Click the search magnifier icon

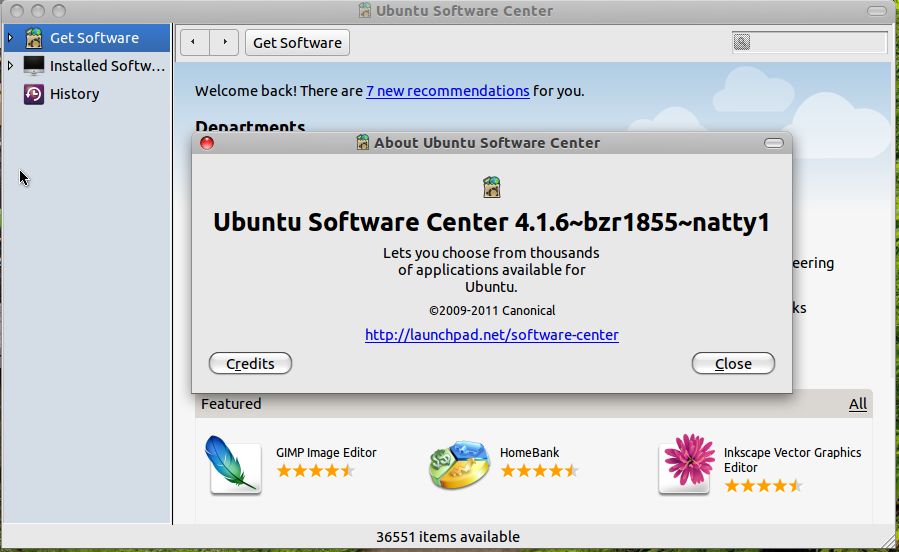(742, 42)
